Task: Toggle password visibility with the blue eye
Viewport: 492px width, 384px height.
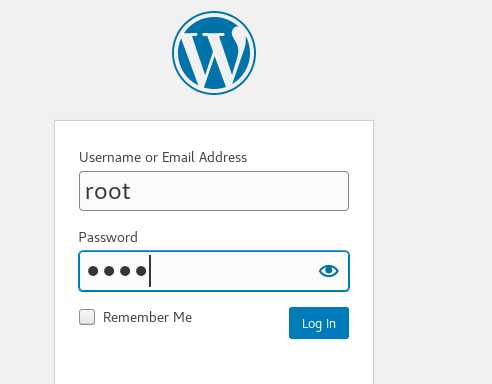Action: pos(329,271)
